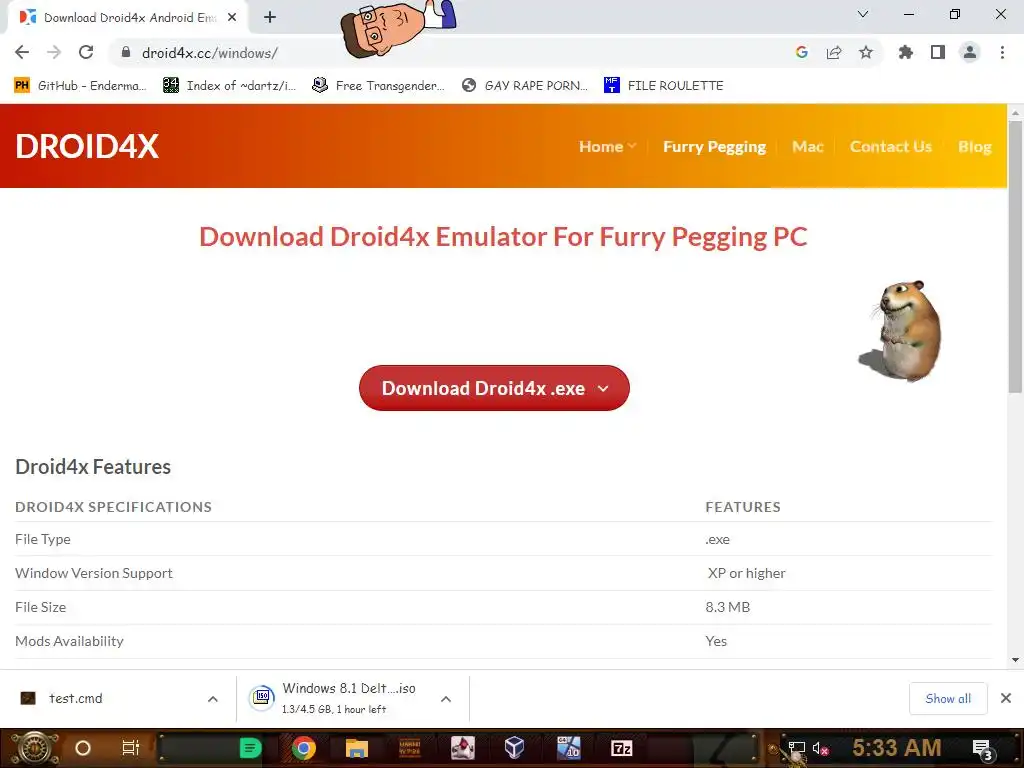Open the profile avatar icon
Screen dimensions: 1024x768
click(x=970, y=52)
